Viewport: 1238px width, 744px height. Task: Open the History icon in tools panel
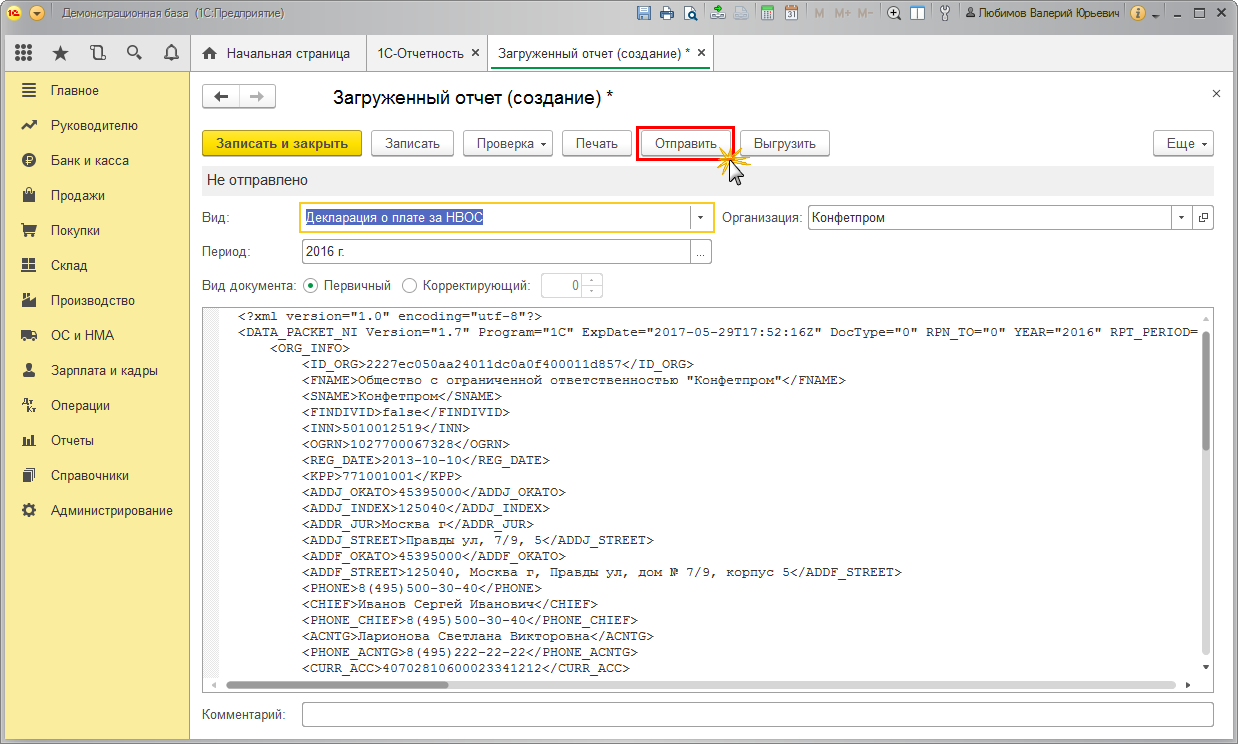click(x=97, y=53)
